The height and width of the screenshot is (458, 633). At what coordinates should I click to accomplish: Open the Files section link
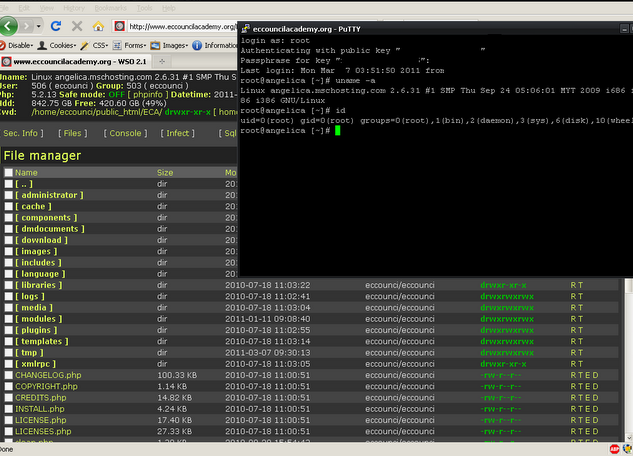pos(73,133)
